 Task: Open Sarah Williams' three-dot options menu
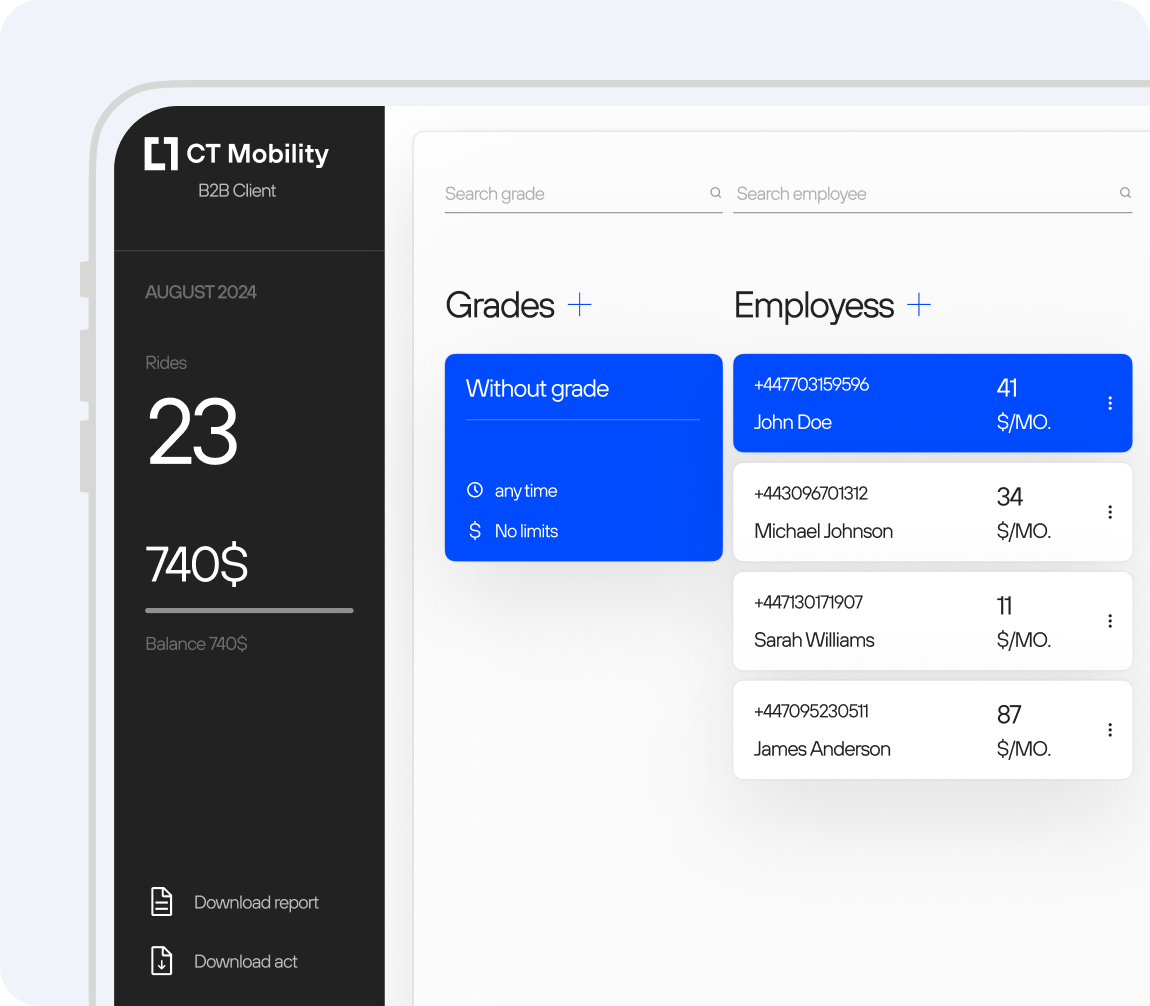(1110, 621)
